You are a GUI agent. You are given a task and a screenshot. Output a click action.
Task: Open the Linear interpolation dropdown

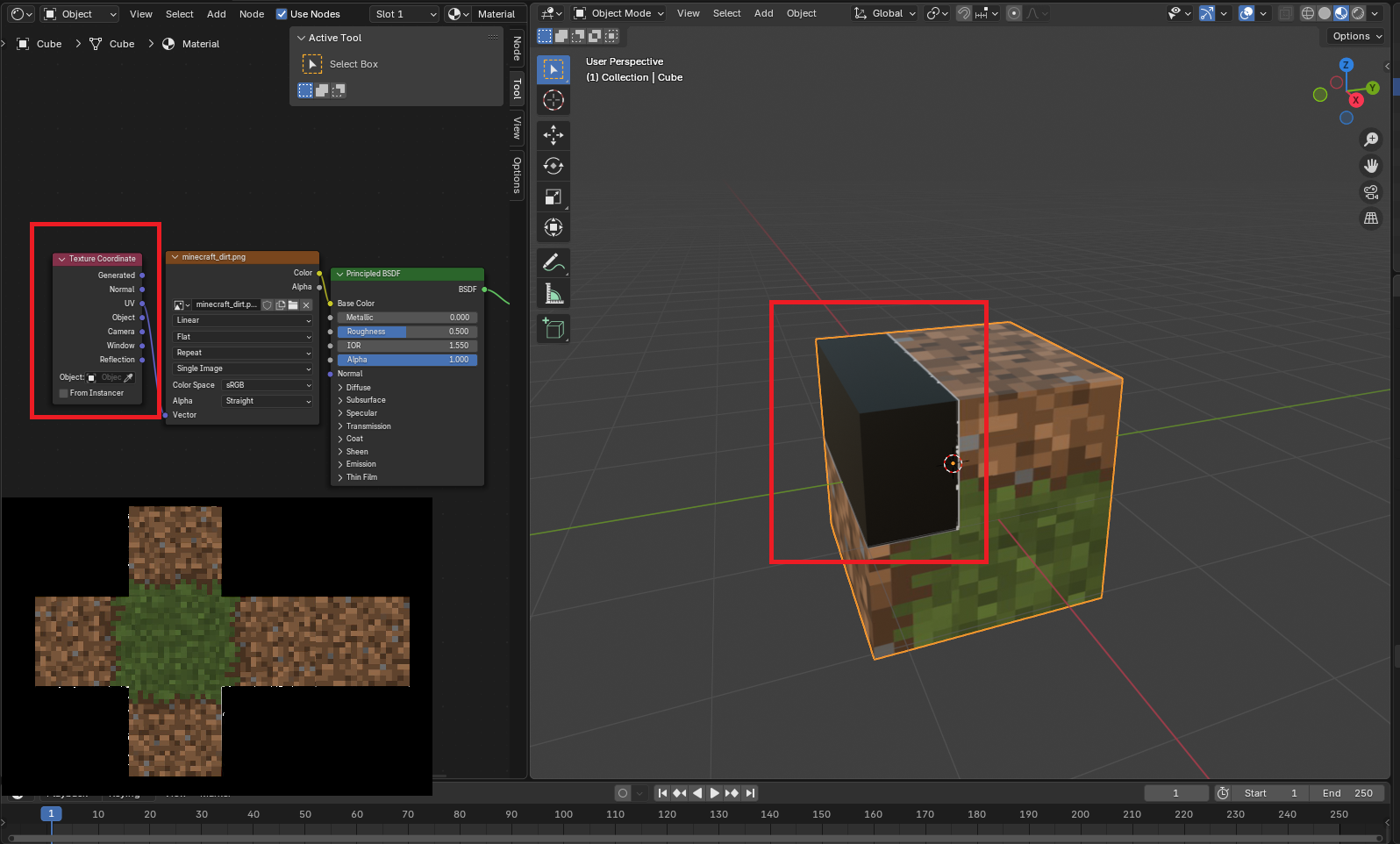243,320
